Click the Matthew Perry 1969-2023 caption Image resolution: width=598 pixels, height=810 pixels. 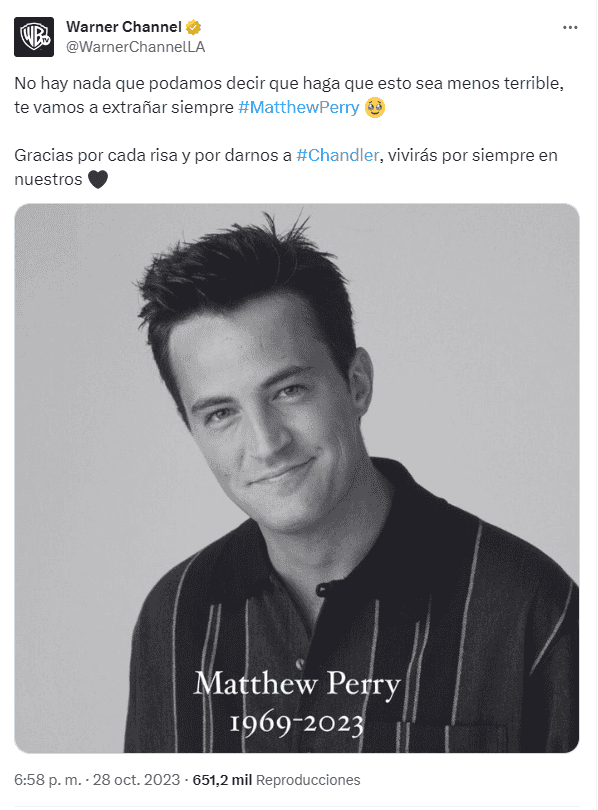(x=297, y=702)
